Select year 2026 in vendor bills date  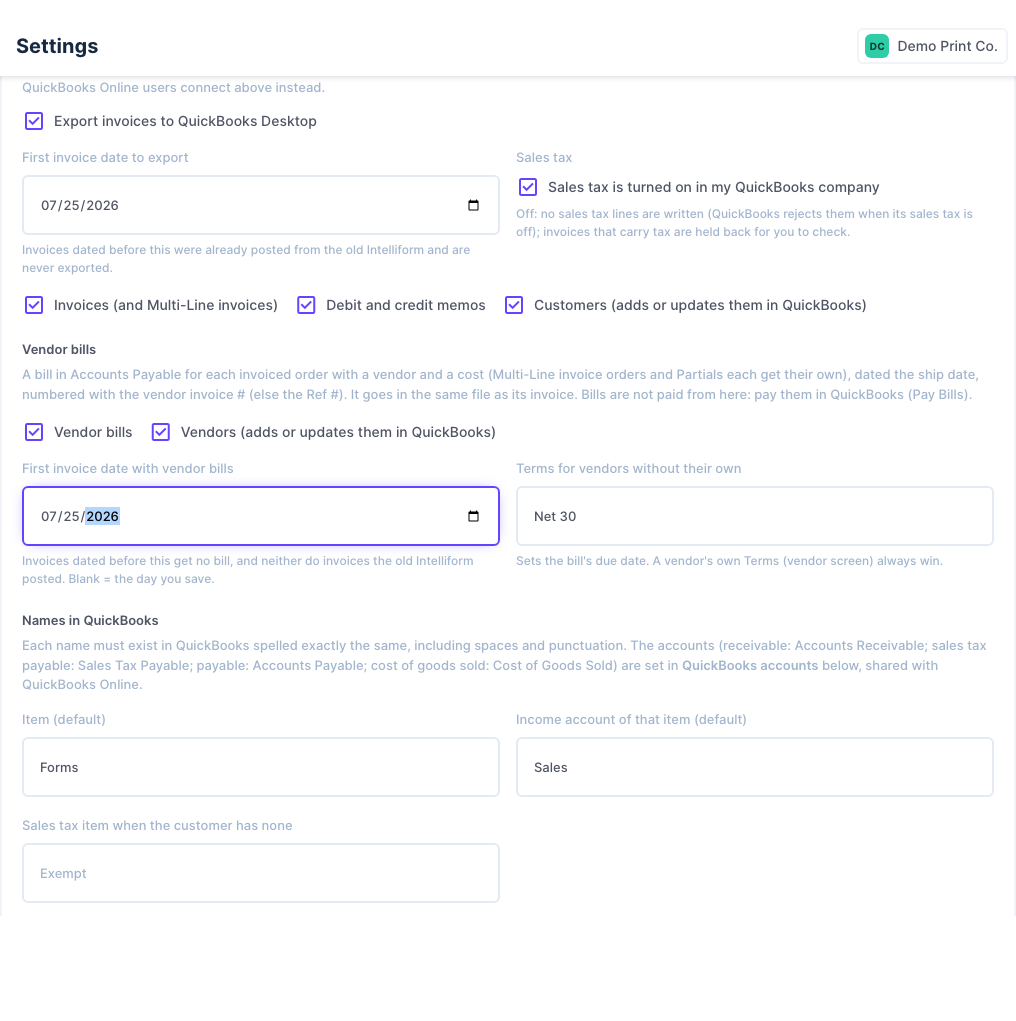pyautogui.click(x=103, y=516)
